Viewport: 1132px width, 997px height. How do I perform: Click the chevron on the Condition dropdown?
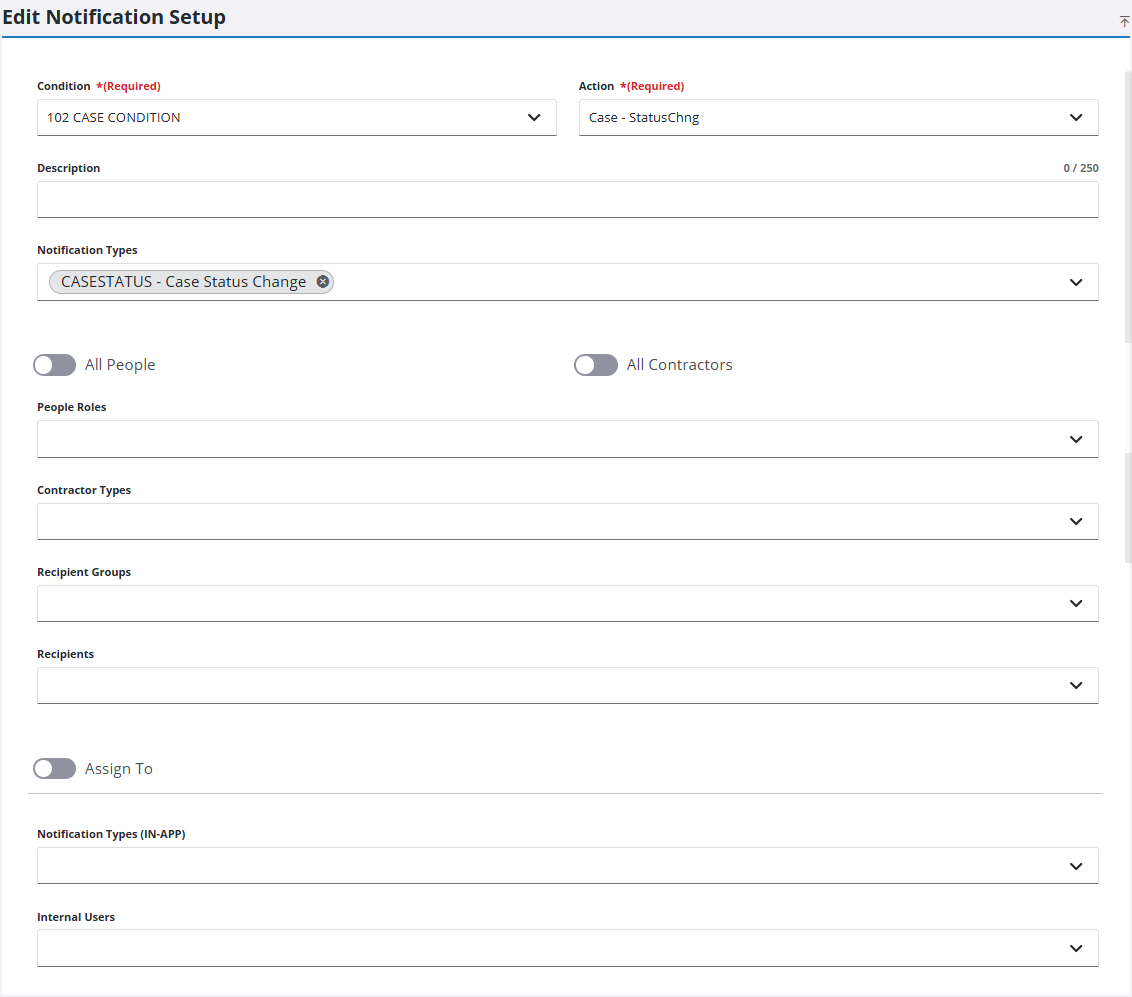click(x=535, y=117)
